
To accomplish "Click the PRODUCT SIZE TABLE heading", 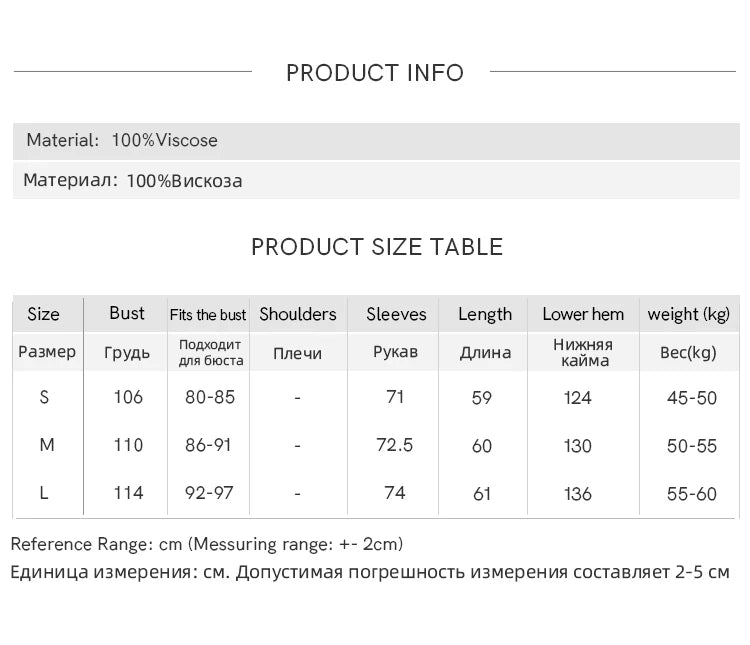I will point(376,247).
